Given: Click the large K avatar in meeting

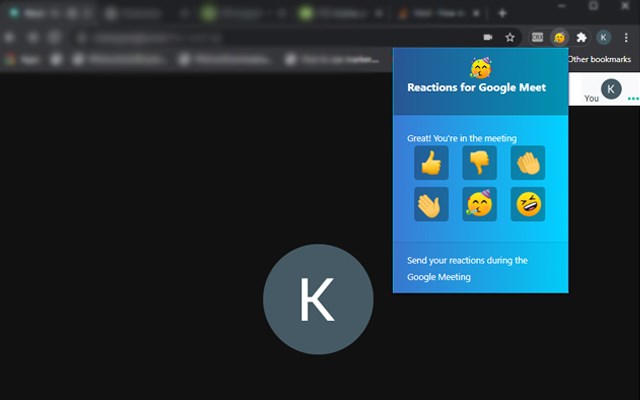Looking at the screenshot, I should coord(318,299).
